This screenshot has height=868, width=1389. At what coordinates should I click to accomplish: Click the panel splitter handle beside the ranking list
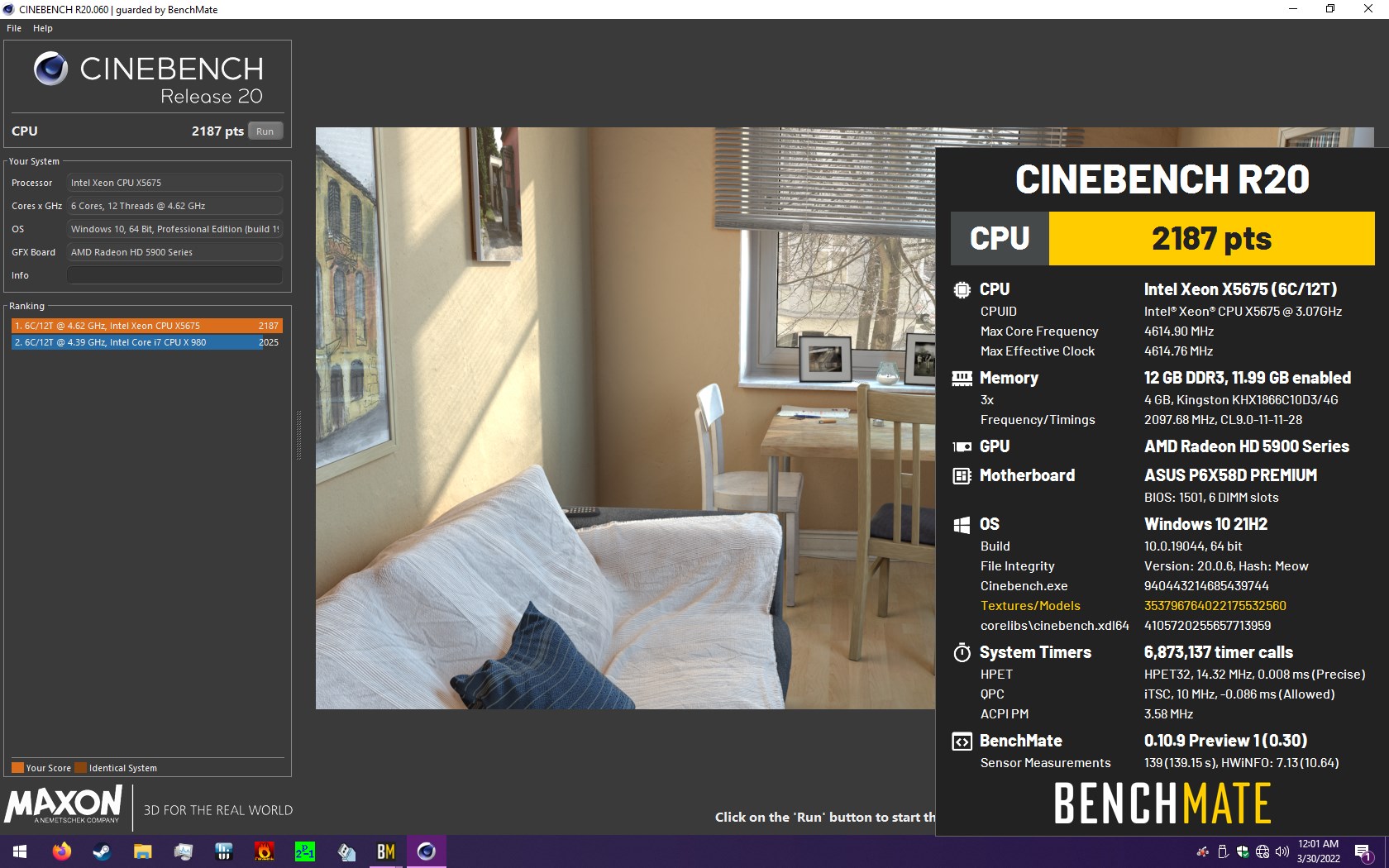tap(298, 435)
